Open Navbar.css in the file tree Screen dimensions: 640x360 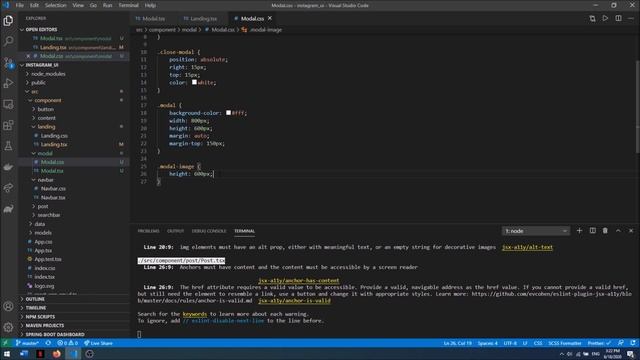(x=53, y=189)
